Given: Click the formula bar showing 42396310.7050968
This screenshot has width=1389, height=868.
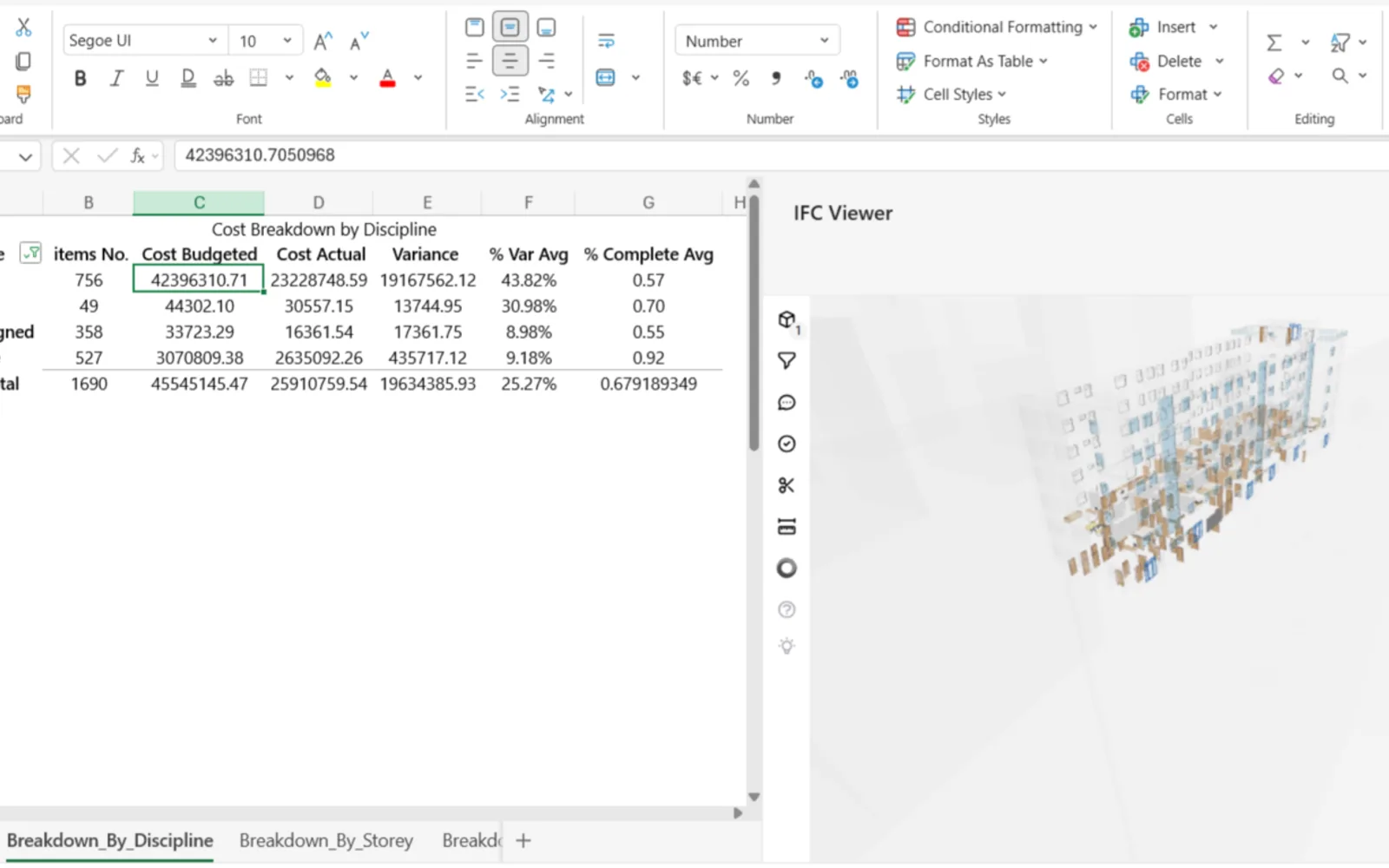Looking at the screenshot, I should [781, 155].
